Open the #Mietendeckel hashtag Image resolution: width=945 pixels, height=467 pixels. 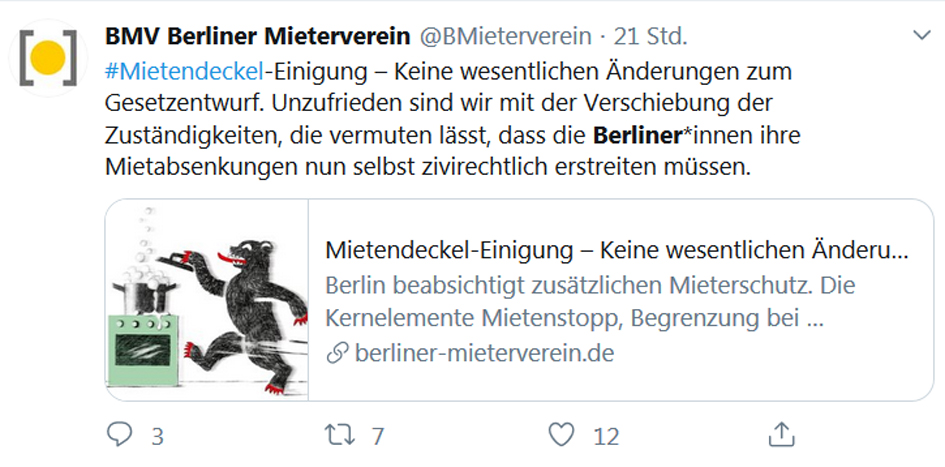(183, 72)
